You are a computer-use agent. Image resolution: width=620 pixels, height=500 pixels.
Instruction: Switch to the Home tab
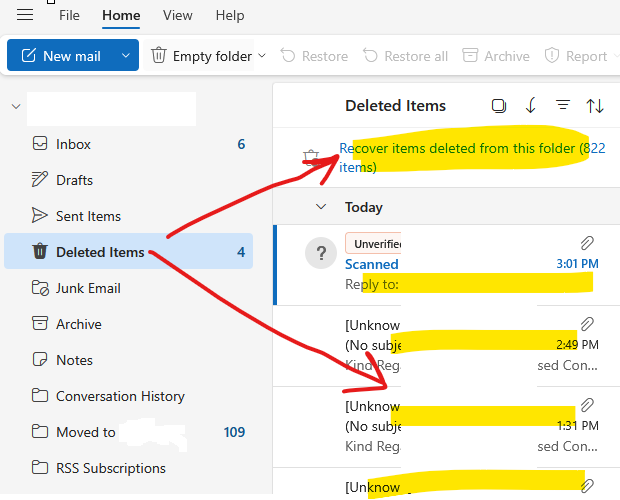(121, 15)
